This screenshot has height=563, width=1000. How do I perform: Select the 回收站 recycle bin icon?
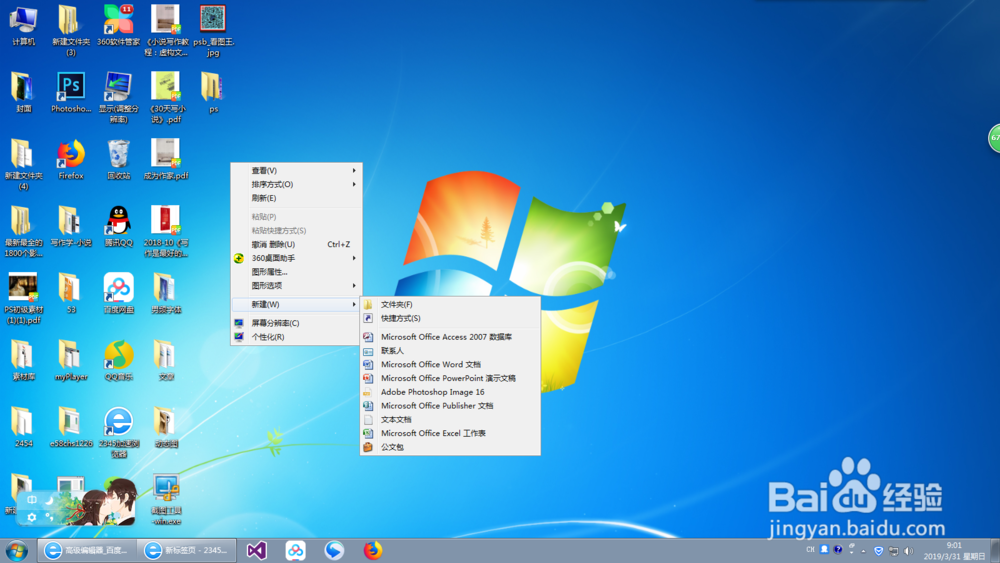click(119, 160)
